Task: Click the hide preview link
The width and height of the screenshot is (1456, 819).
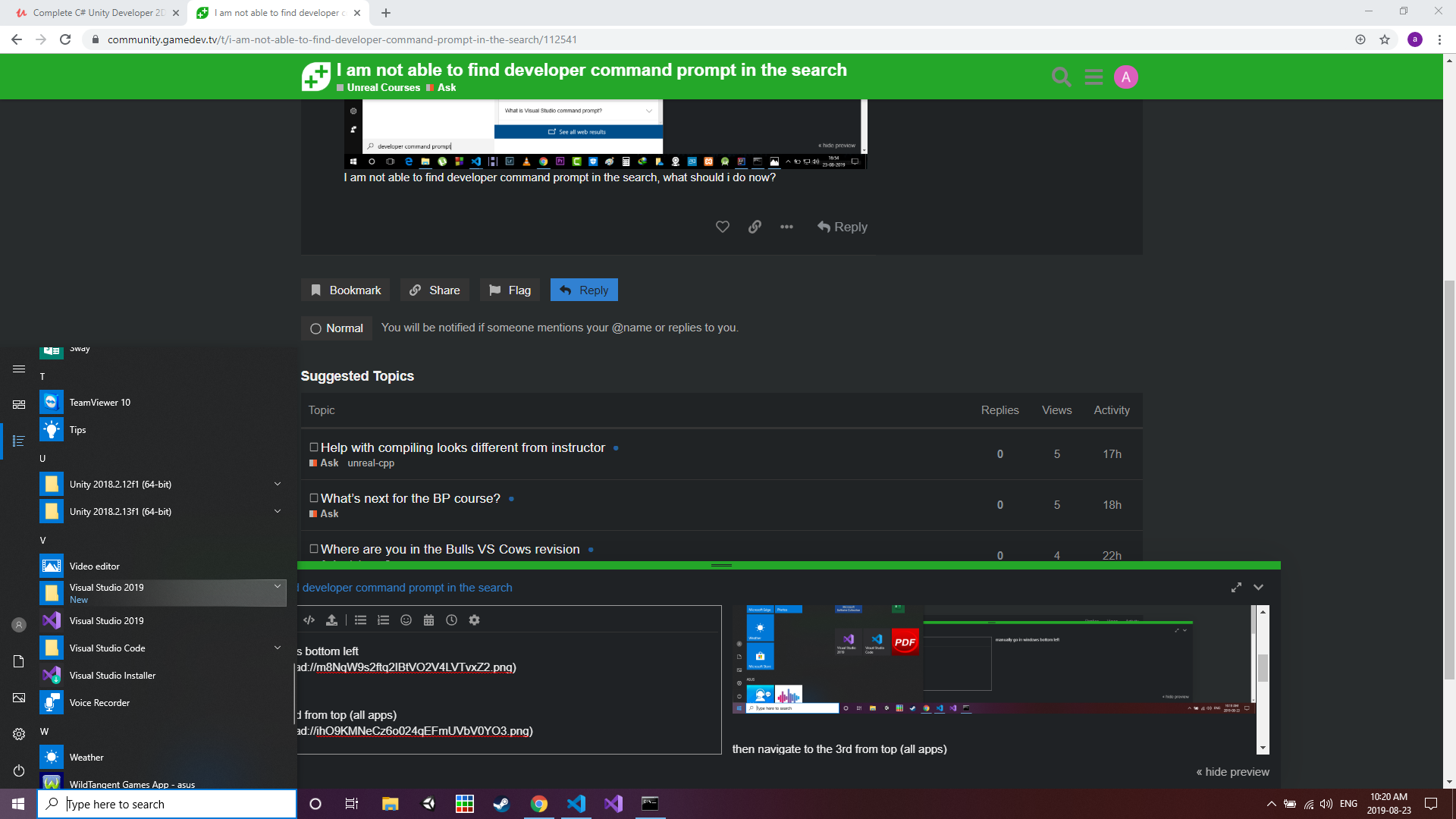Action: point(1232,772)
